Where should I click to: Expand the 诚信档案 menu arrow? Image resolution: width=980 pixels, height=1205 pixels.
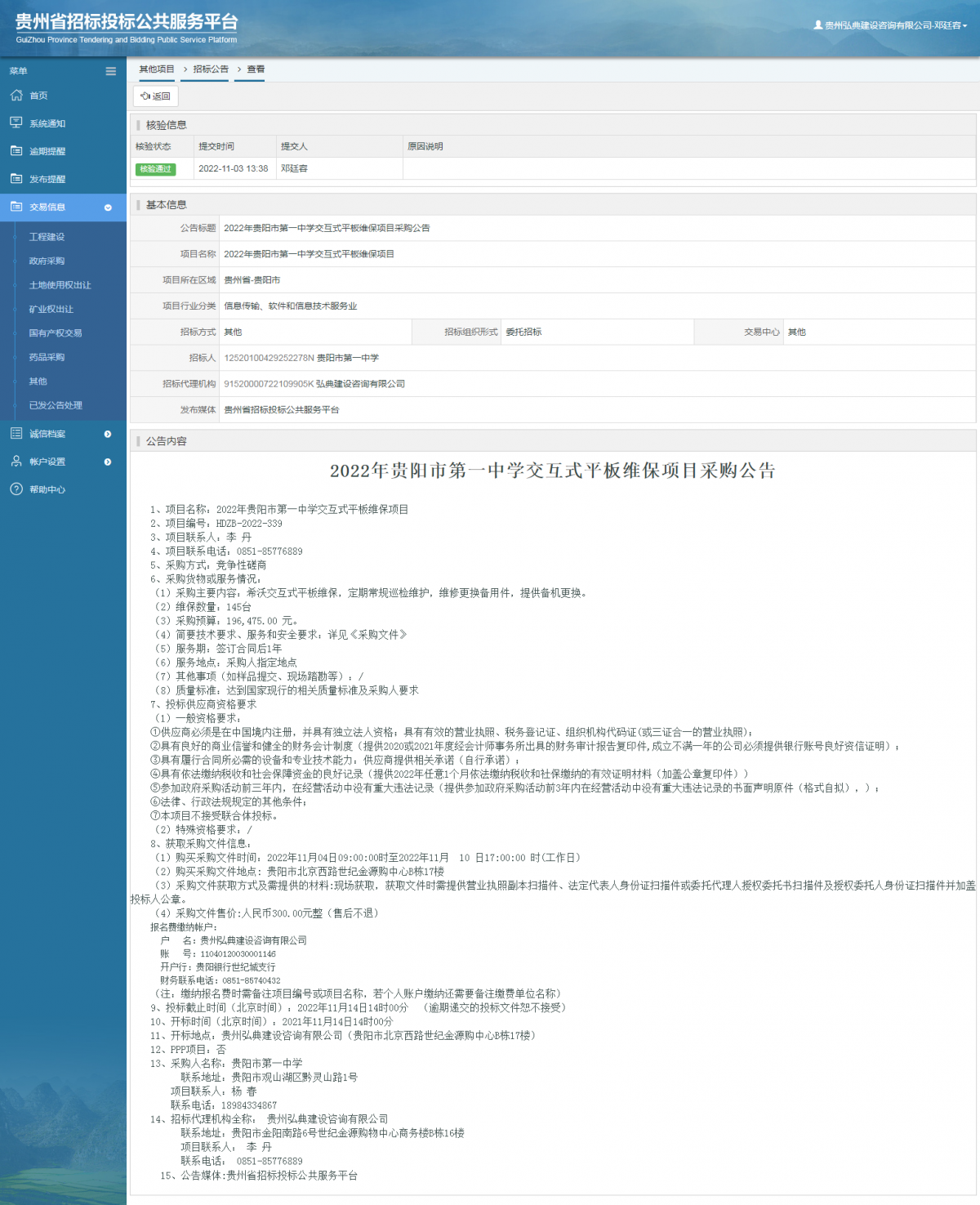click(x=108, y=434)
